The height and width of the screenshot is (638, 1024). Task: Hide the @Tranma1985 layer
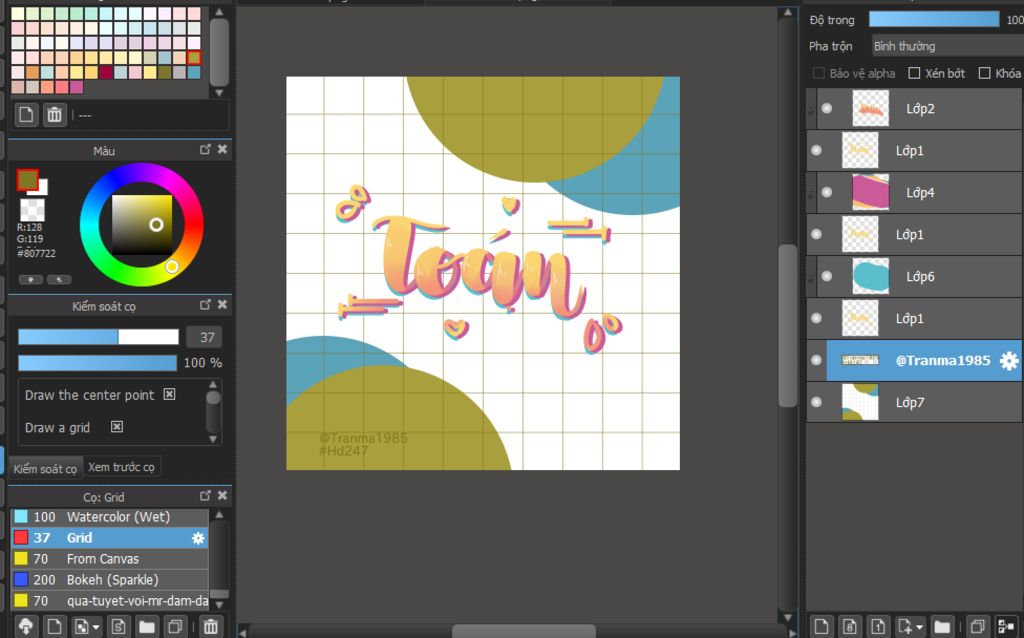816,360
